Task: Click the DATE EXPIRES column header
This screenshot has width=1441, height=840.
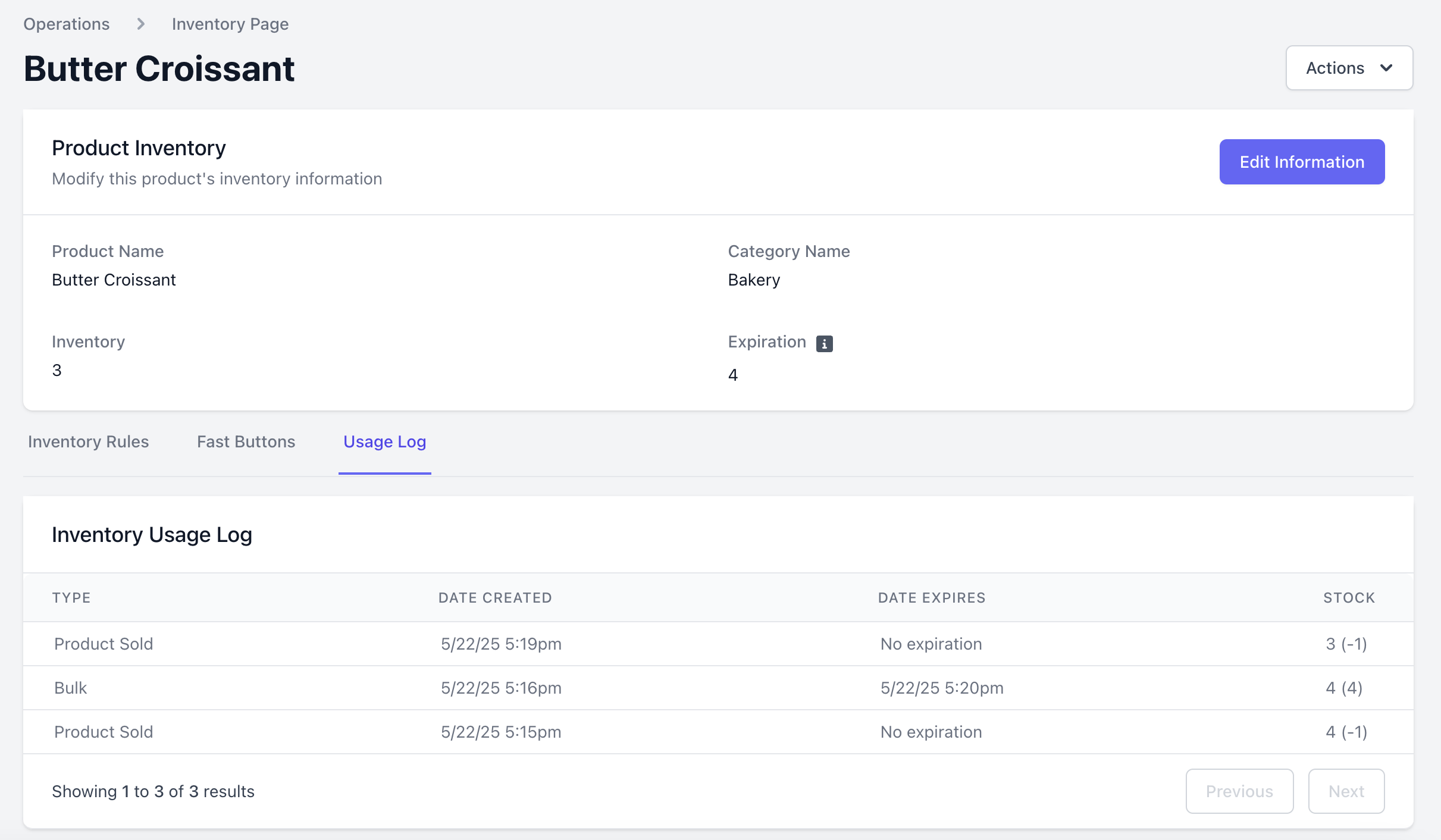Action: pyautogui.click(x=931, y=597)
